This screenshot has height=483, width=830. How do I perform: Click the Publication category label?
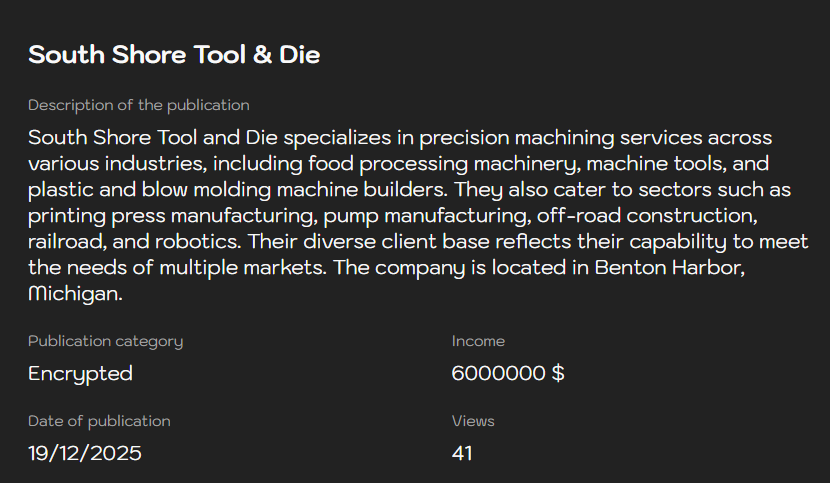(105, 341)
